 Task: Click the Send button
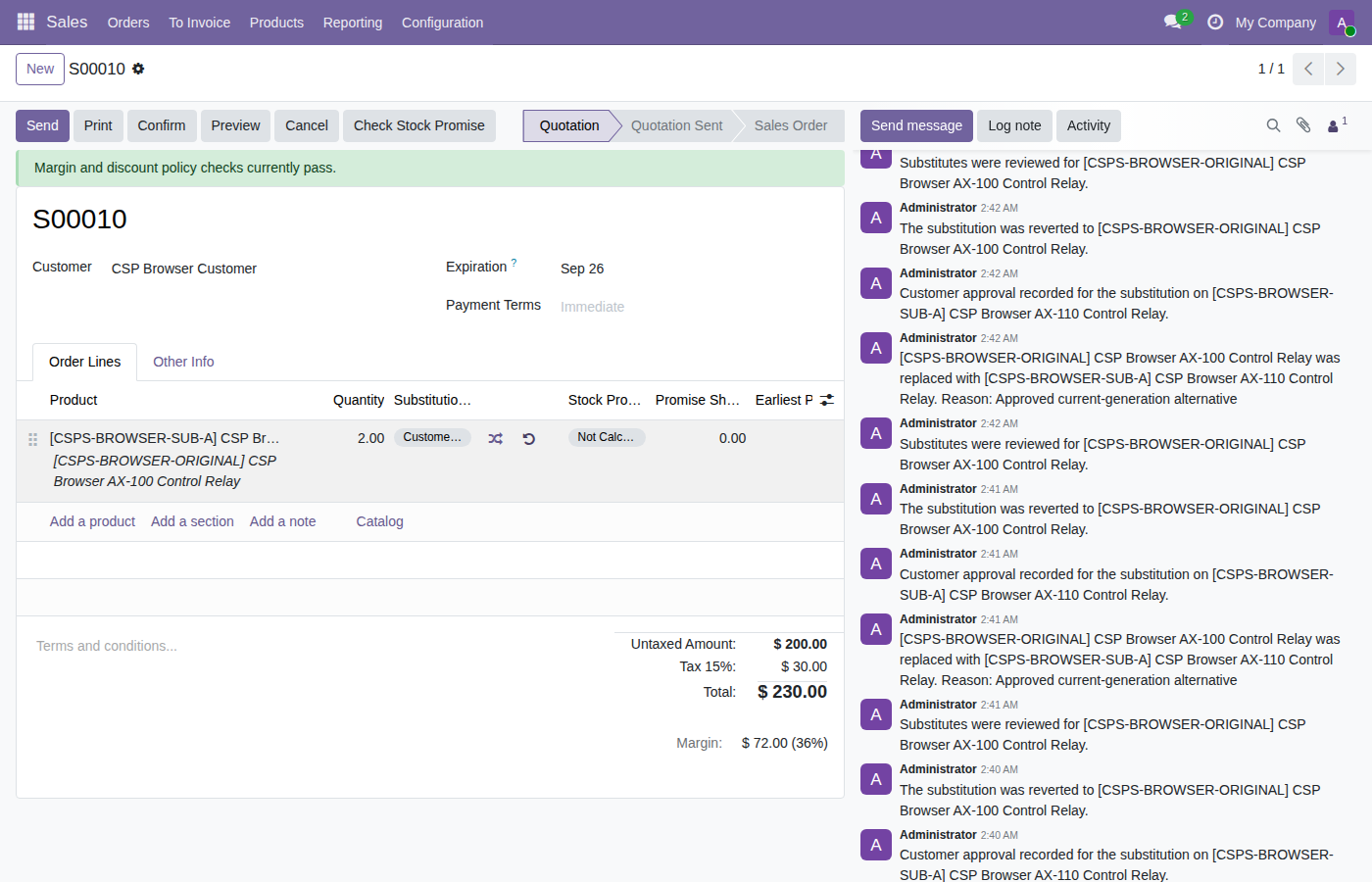point(42,125)
